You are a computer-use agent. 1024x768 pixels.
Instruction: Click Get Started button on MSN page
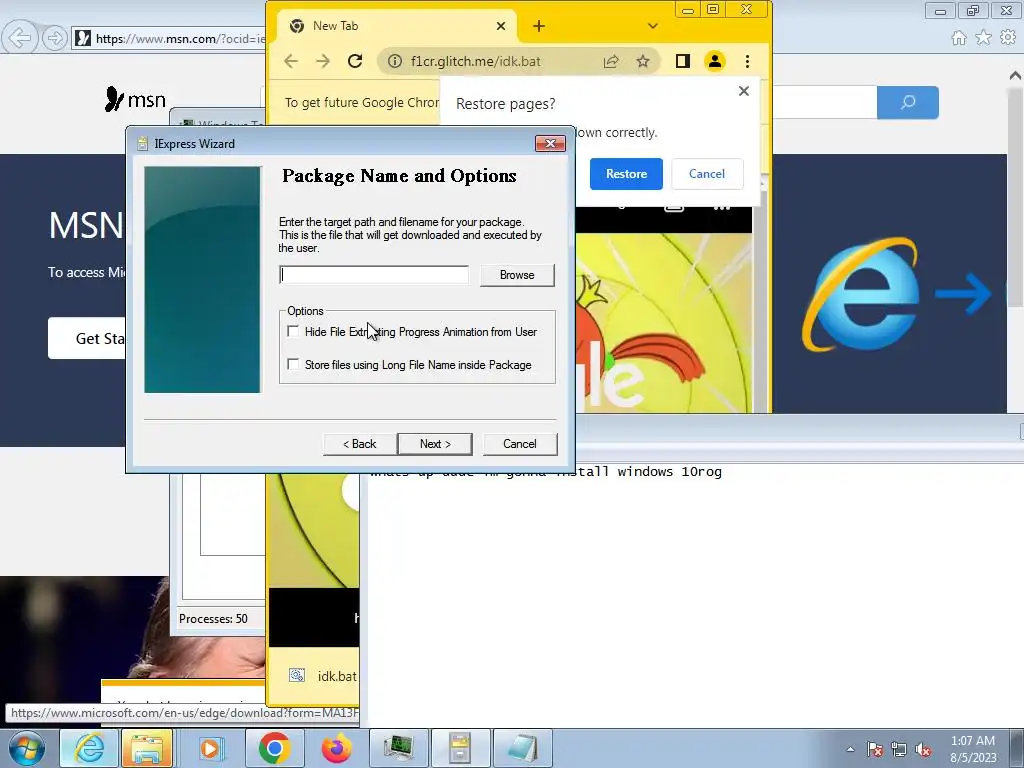[x=87, y=338]
